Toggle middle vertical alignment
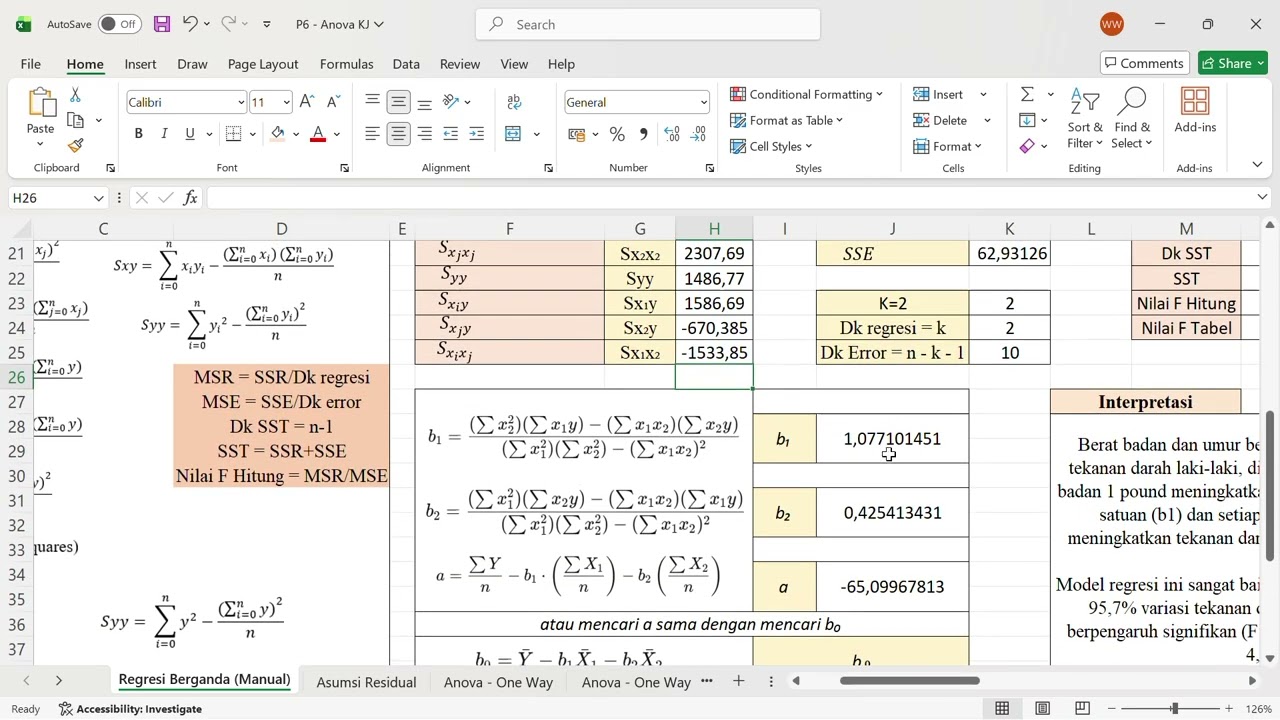 point(398,102)
